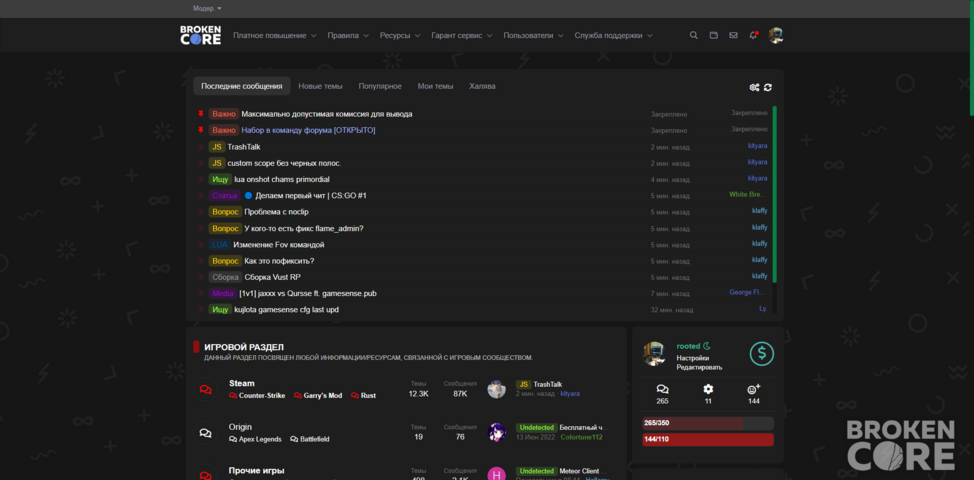Open the feed settings gears icon

(754, 88)
